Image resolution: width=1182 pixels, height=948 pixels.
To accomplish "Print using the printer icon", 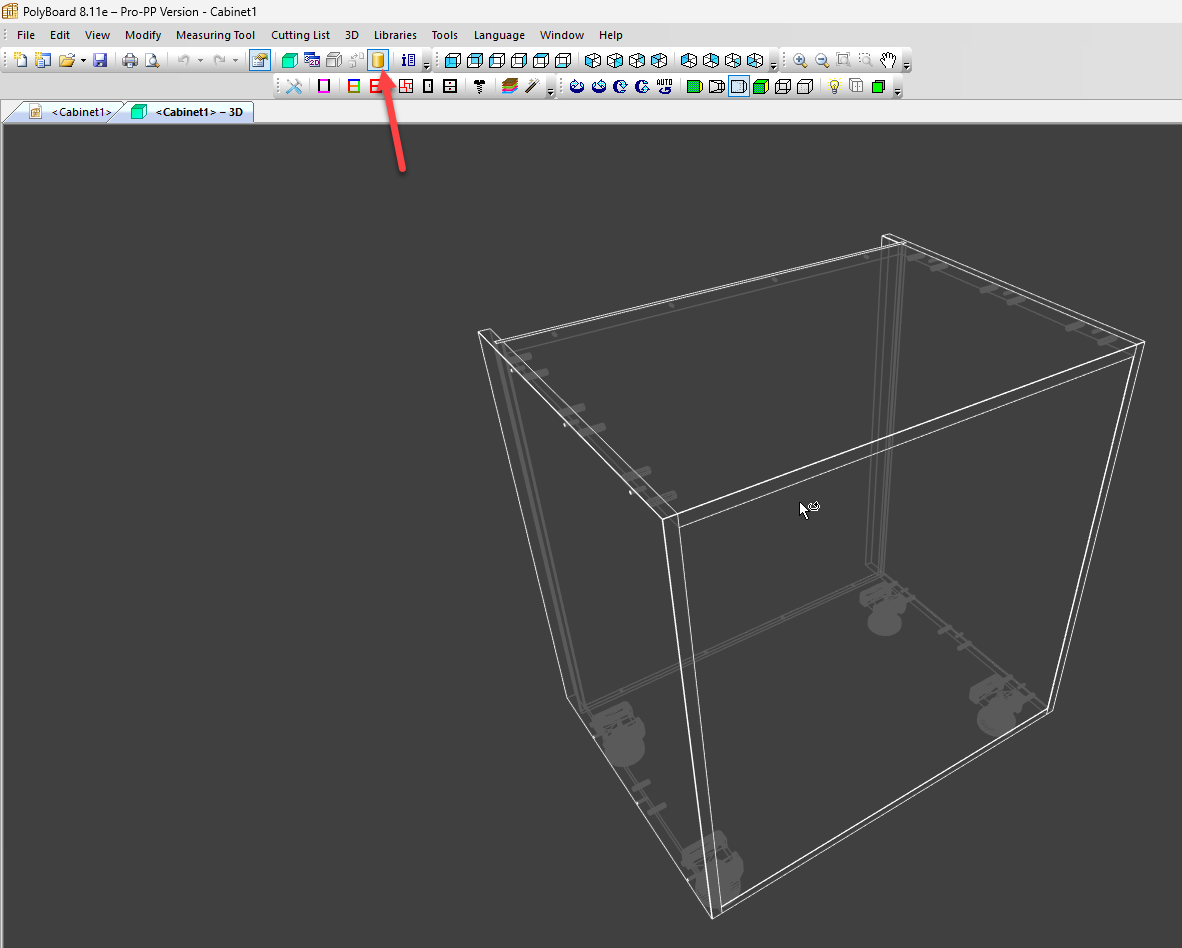I will pos(130,60).
